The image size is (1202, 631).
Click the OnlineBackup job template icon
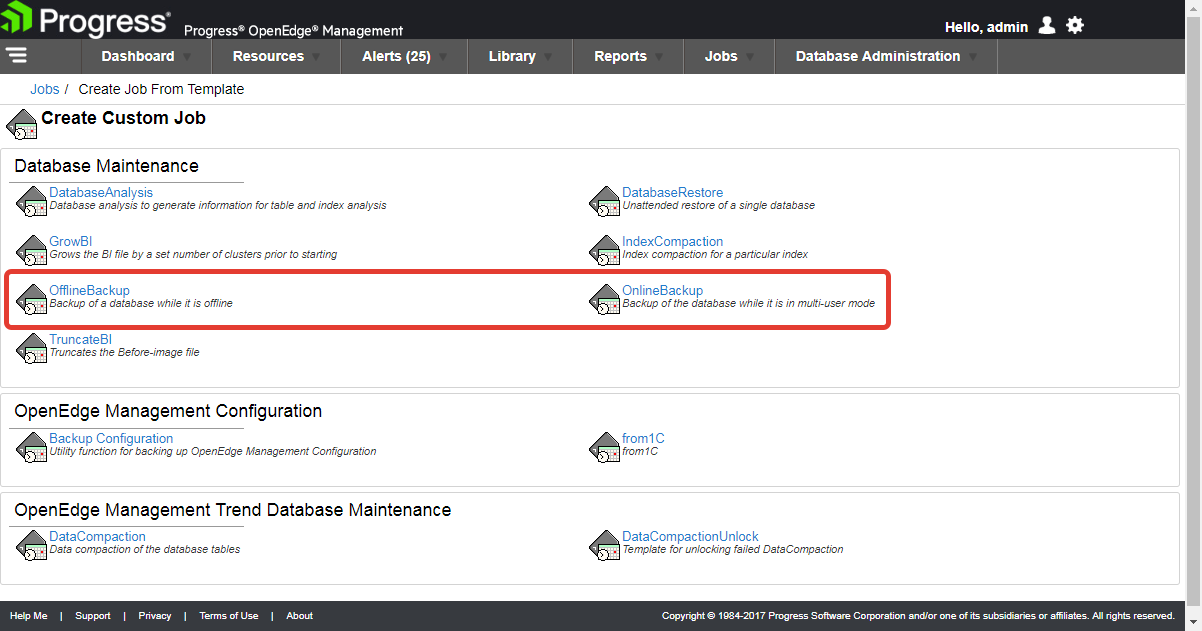click(x=605, y=299)
